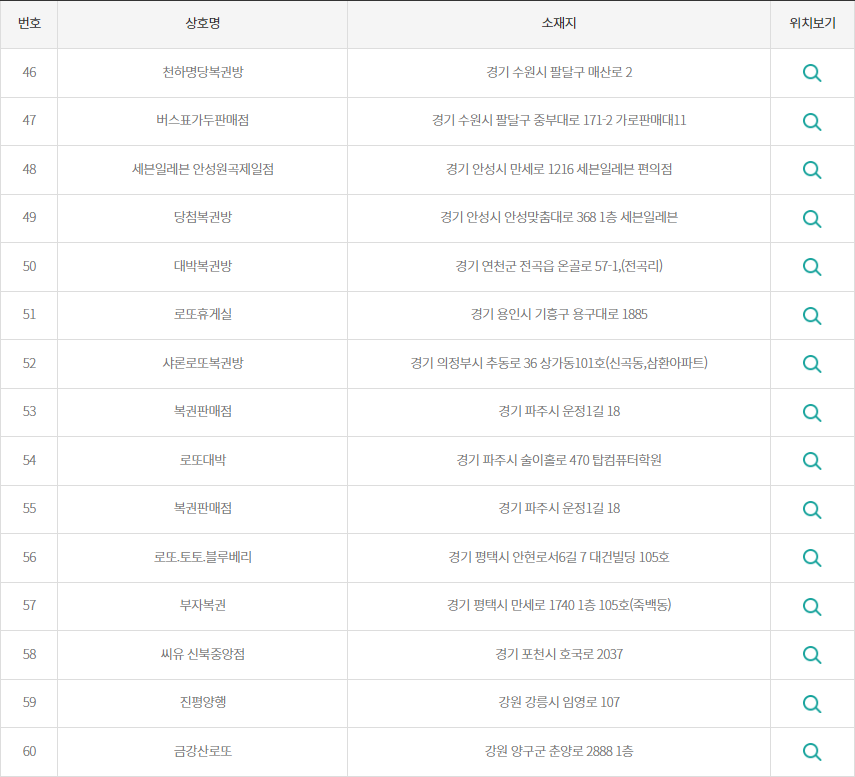This screenshot has width=855, height=777.
Task: Open map view for 당첨복권방
Action: (x=812, y=218)
